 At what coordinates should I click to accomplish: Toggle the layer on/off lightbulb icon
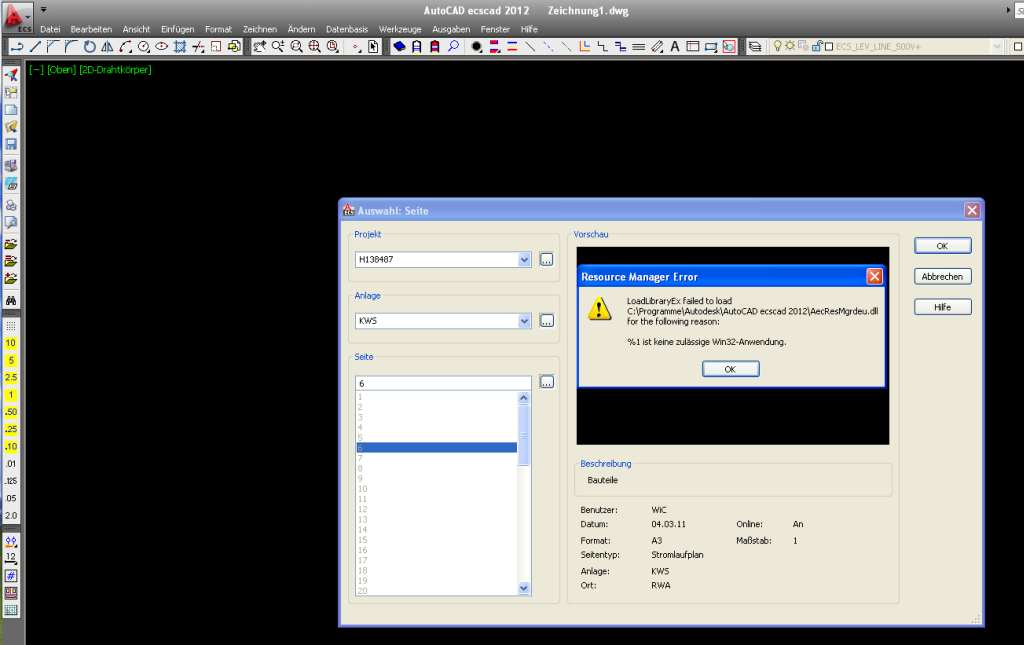777,46
